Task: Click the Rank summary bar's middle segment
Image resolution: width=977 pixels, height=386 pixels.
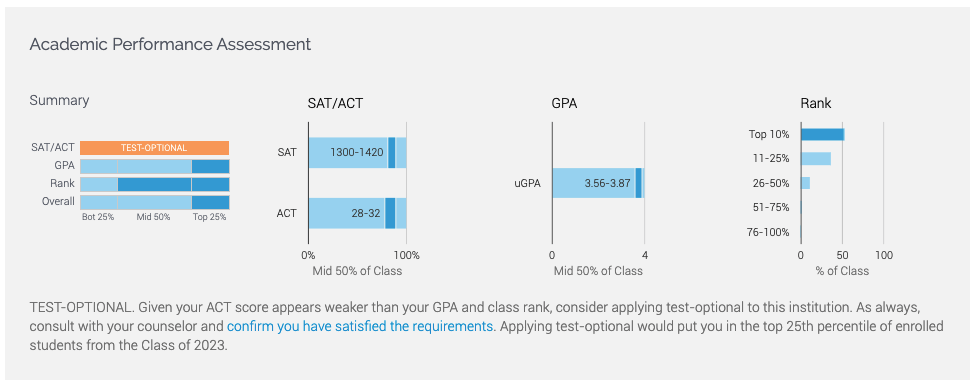Action: (155, 185)
